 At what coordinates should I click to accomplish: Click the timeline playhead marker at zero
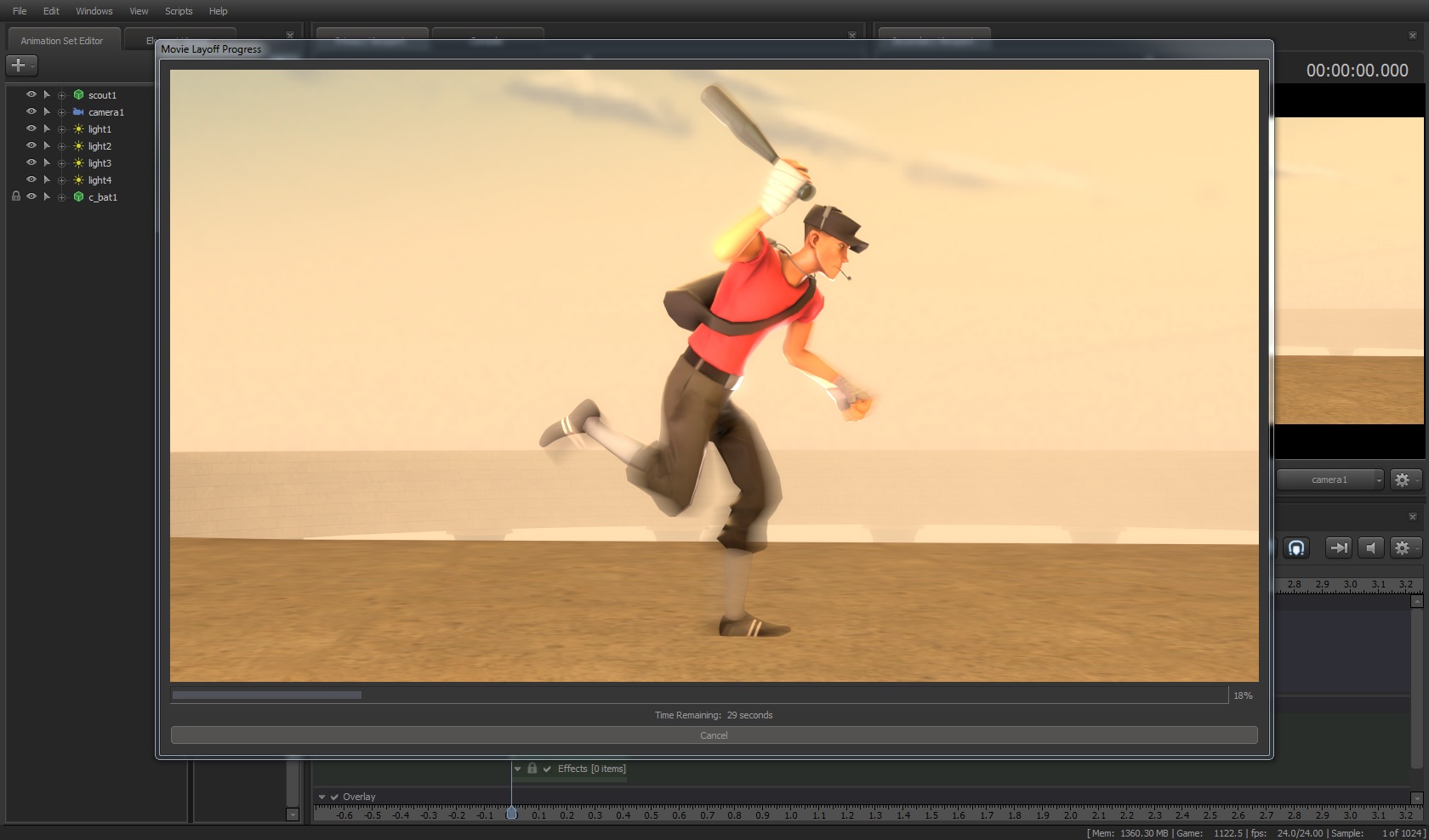[x=511, y=814]
